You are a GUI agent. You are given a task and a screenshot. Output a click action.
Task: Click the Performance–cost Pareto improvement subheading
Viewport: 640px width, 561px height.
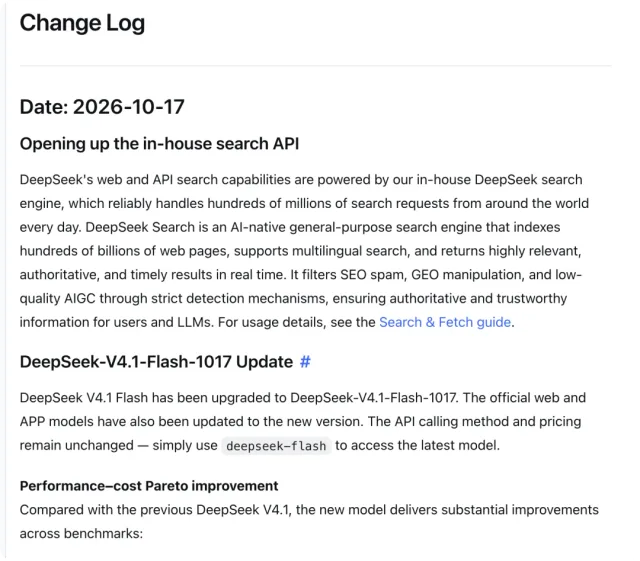149,486
